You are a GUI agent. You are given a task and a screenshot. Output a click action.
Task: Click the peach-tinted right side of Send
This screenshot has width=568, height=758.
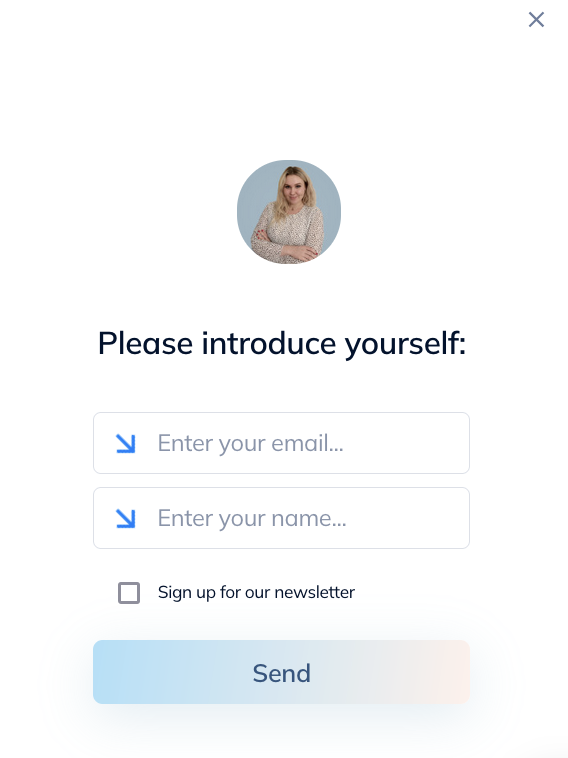430,672
